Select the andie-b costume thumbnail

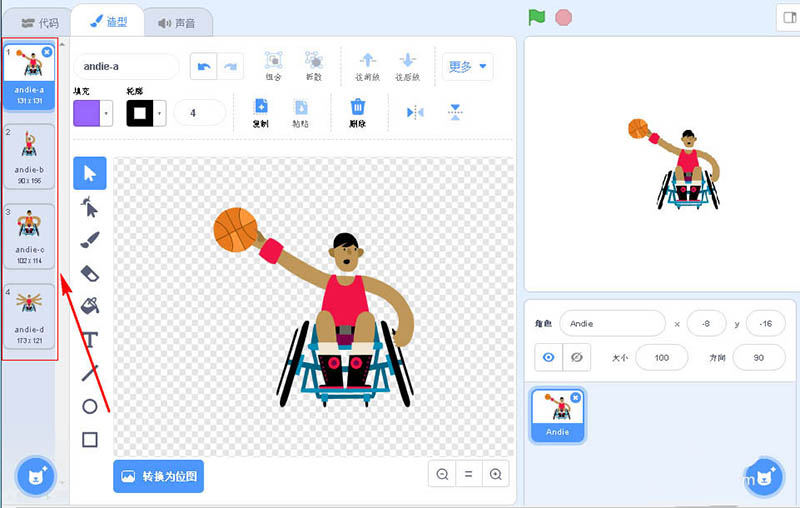click(x=30, y=157)
